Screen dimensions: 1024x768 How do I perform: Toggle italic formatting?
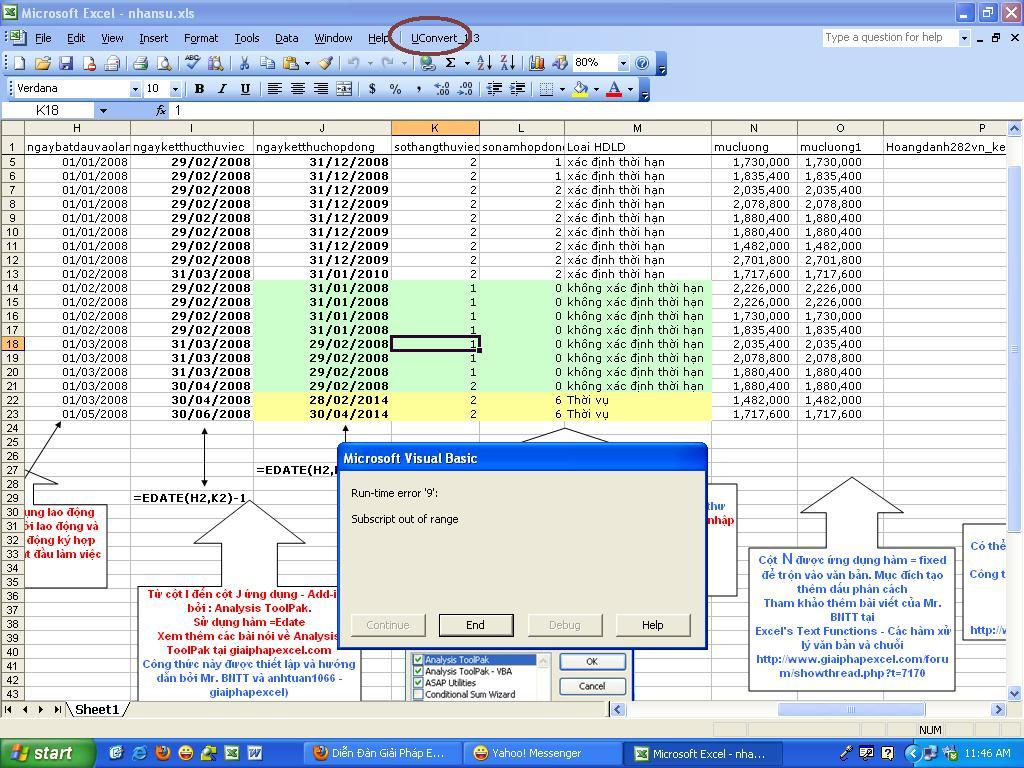point(222,89)
